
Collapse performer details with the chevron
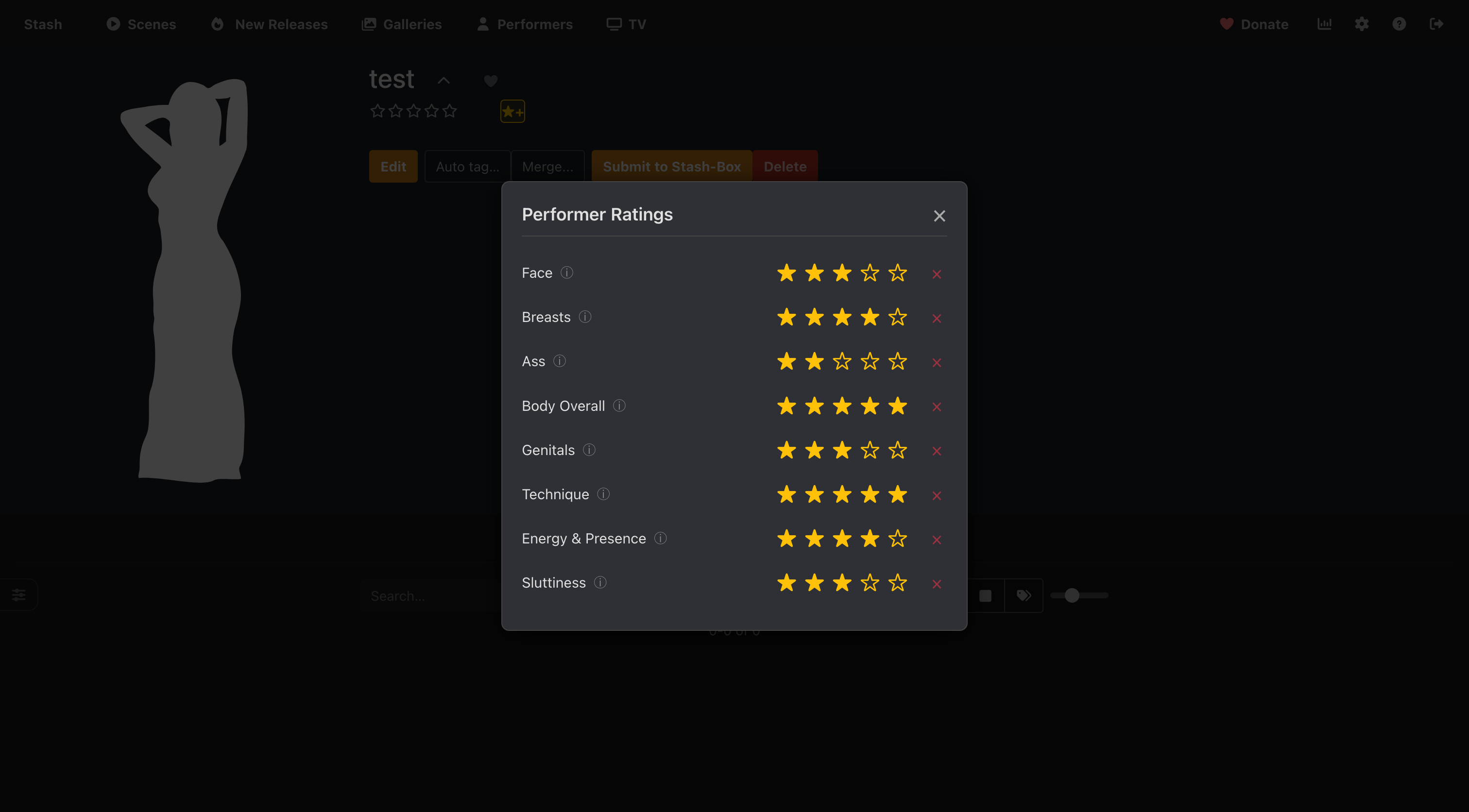(x=444, y=81)
